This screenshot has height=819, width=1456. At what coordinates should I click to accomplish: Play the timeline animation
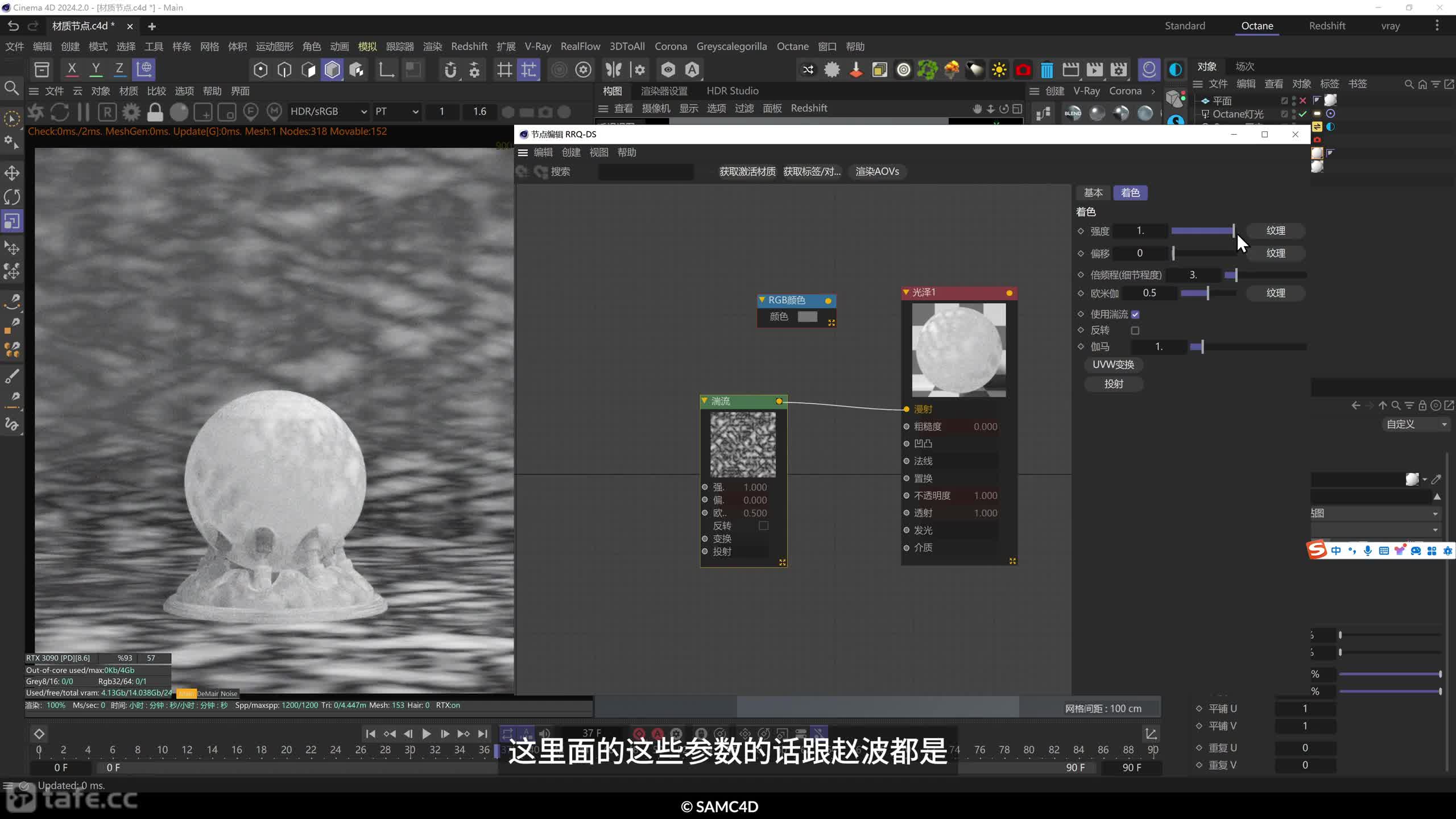(x=426, y=734)
